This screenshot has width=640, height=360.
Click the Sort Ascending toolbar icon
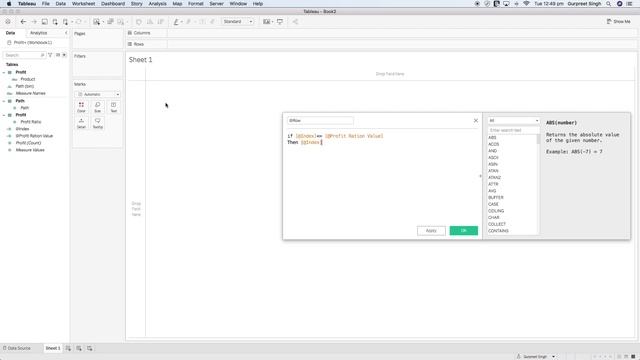click(x=150, y=22)
